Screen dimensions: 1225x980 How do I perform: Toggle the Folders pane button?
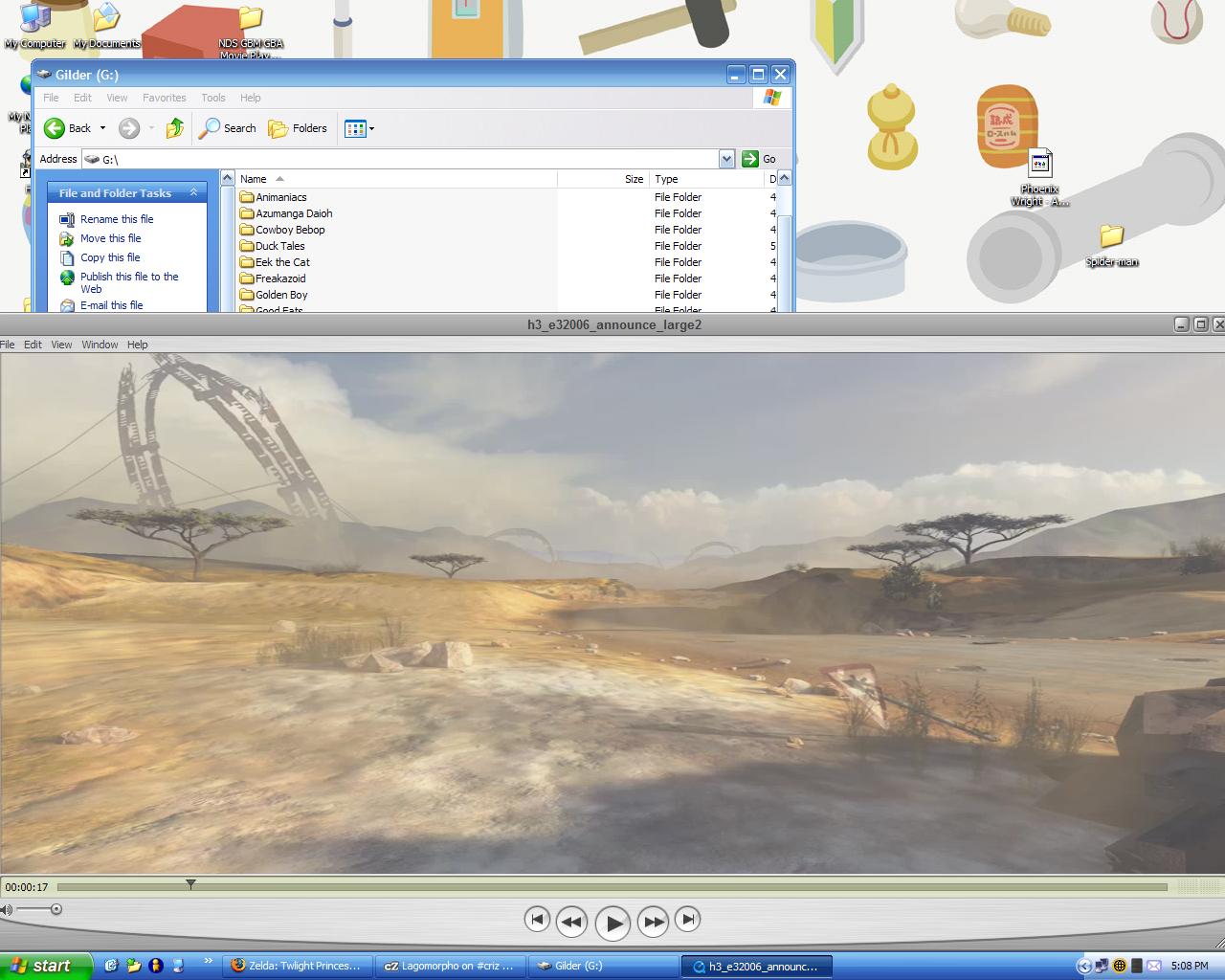click(298, 128)
